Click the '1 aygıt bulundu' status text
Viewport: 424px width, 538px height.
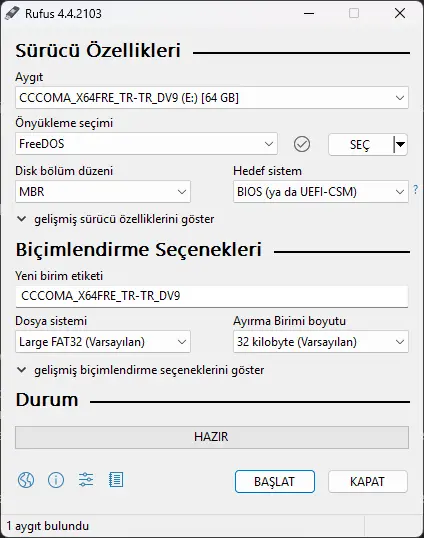[x=48, y=526]
